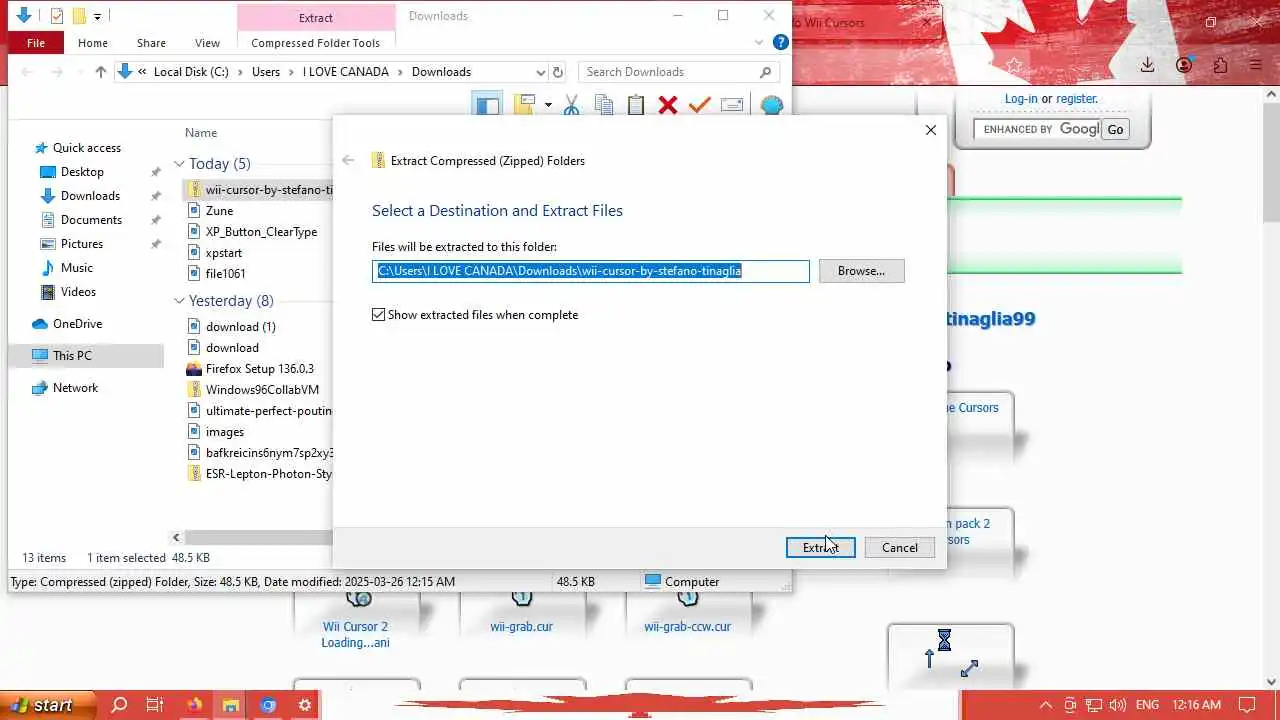The width and height of the screenshot is (1280, 720).
Task: Click the Extract button in the dialog
Action: click(821, 548)
